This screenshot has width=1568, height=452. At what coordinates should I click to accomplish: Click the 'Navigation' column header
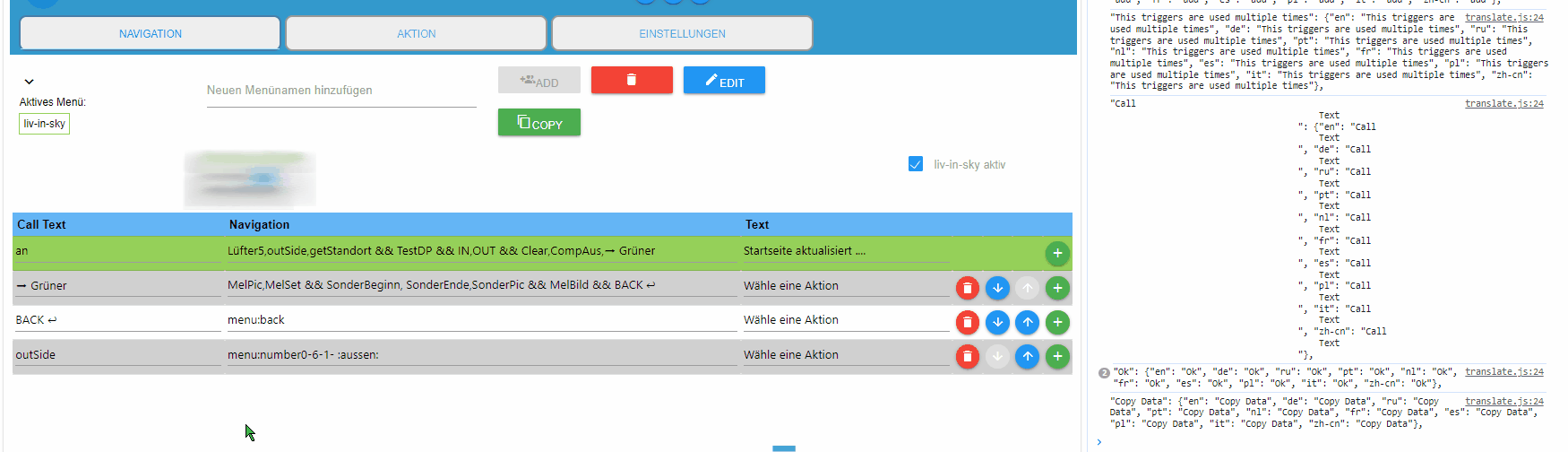pos(259,225)
